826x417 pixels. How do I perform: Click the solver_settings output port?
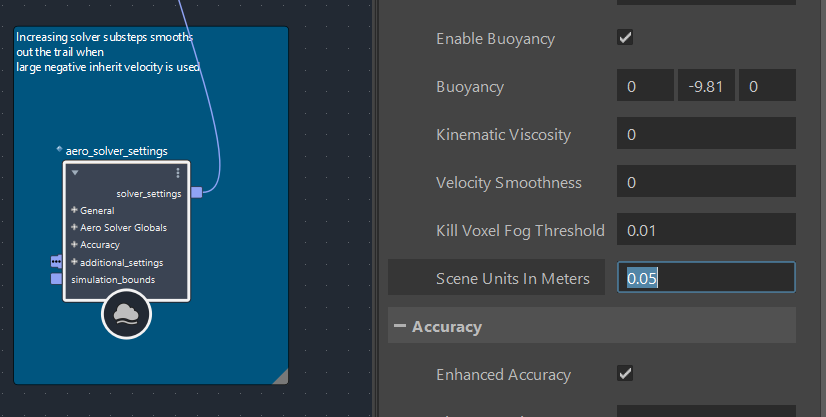coord(196,192)
